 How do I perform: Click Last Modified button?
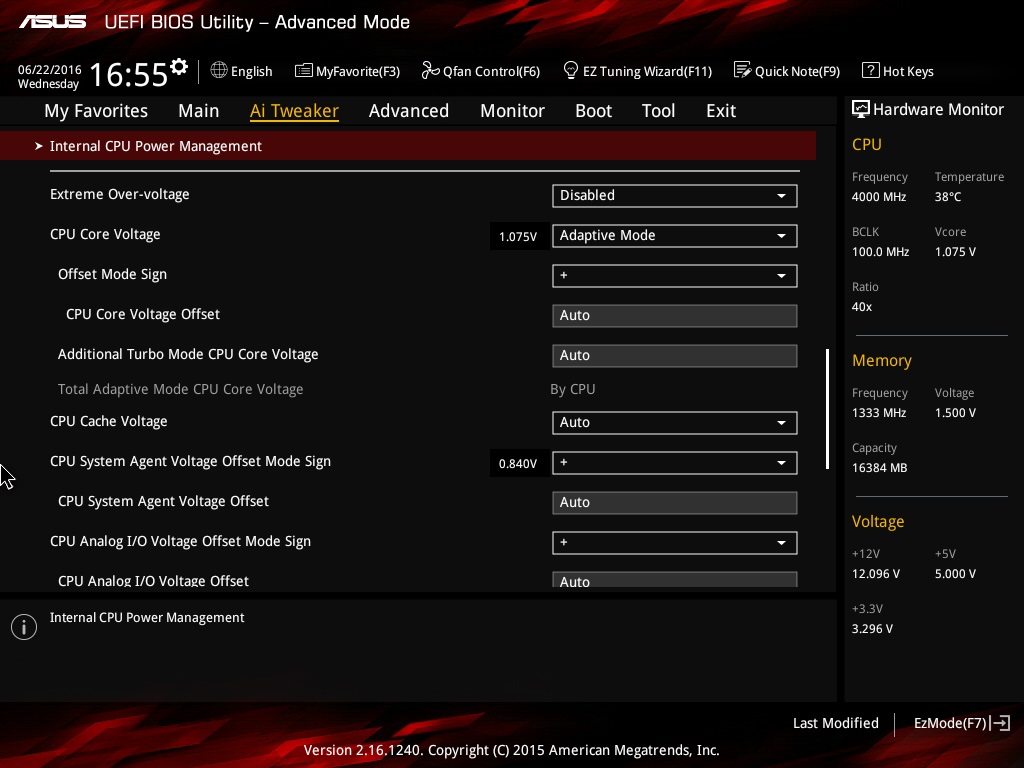pos(836,723)
